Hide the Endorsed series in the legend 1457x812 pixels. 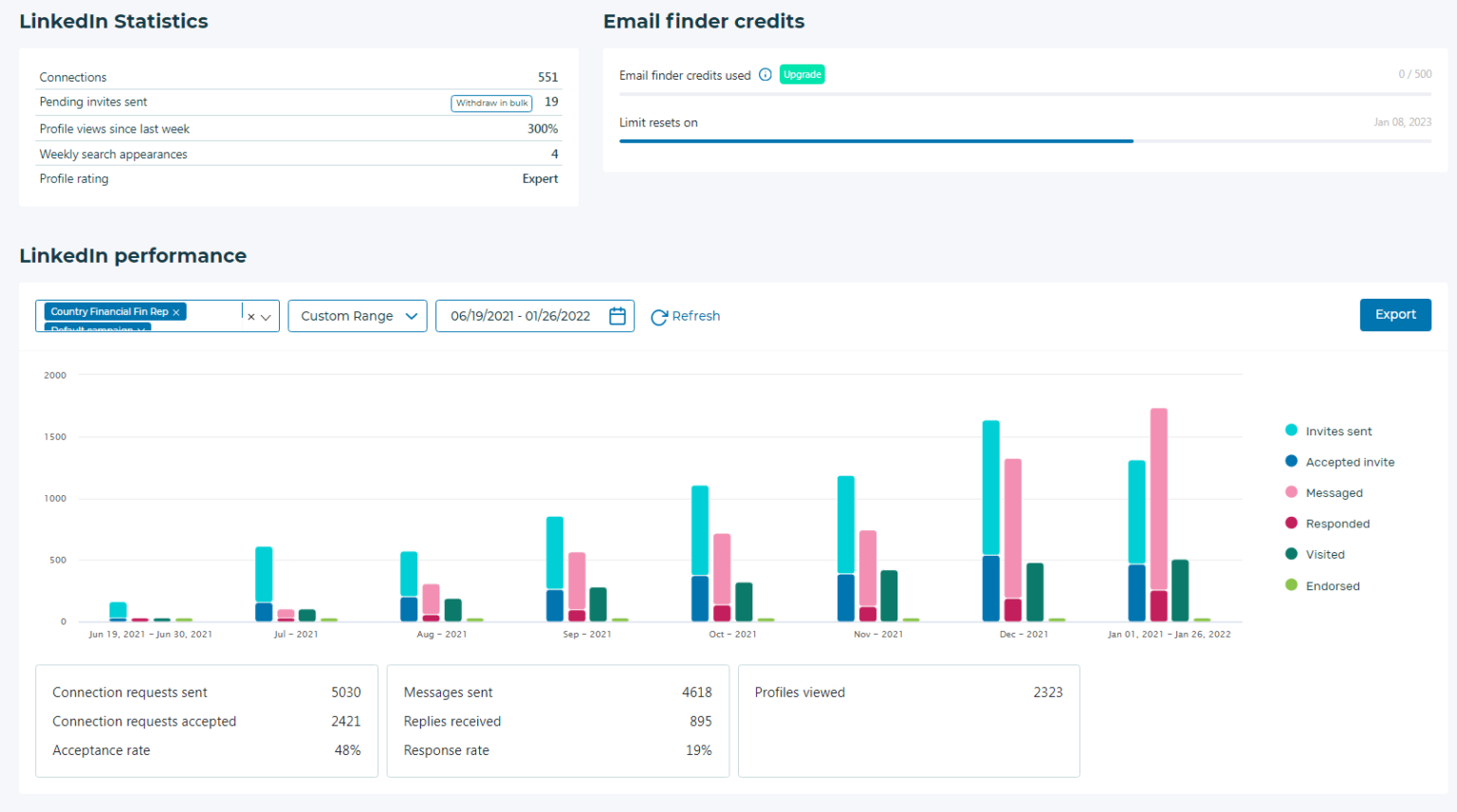(x=1331, y=585)
